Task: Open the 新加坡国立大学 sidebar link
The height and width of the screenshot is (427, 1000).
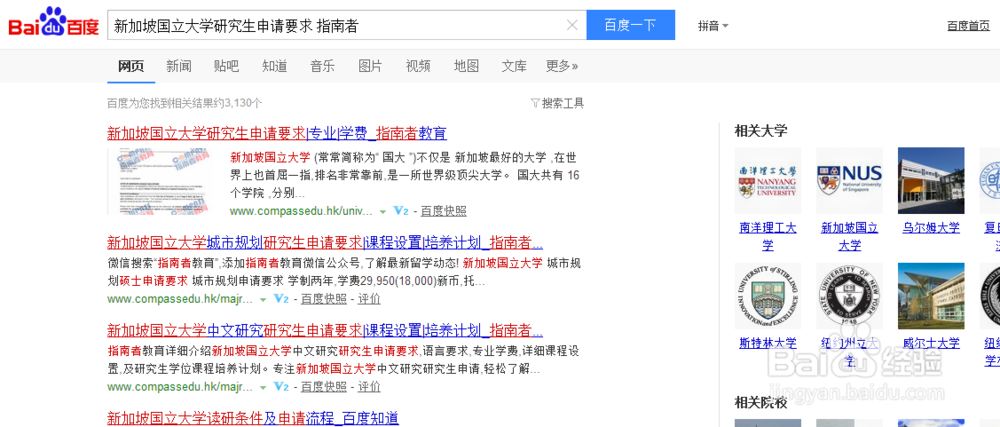Action: [x=849, y=236]
